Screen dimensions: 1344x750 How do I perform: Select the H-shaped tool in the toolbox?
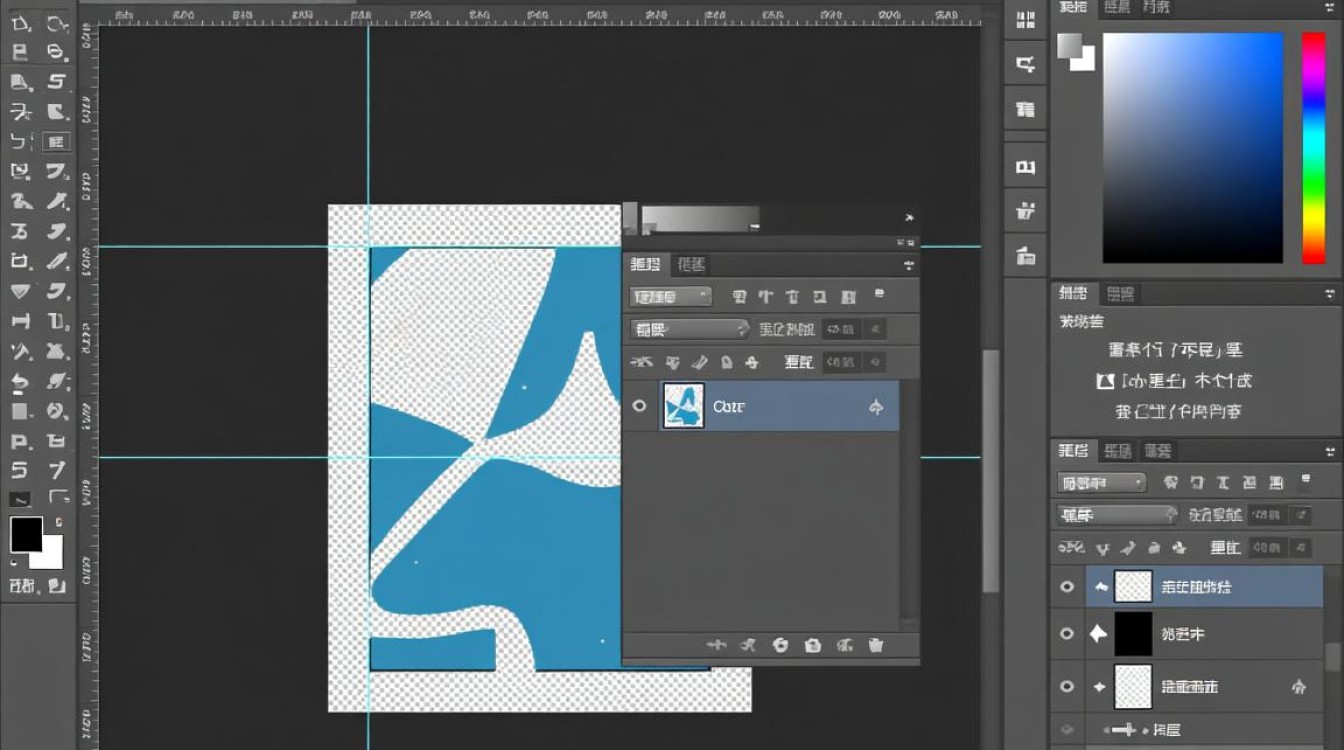[x=20, y=322]
